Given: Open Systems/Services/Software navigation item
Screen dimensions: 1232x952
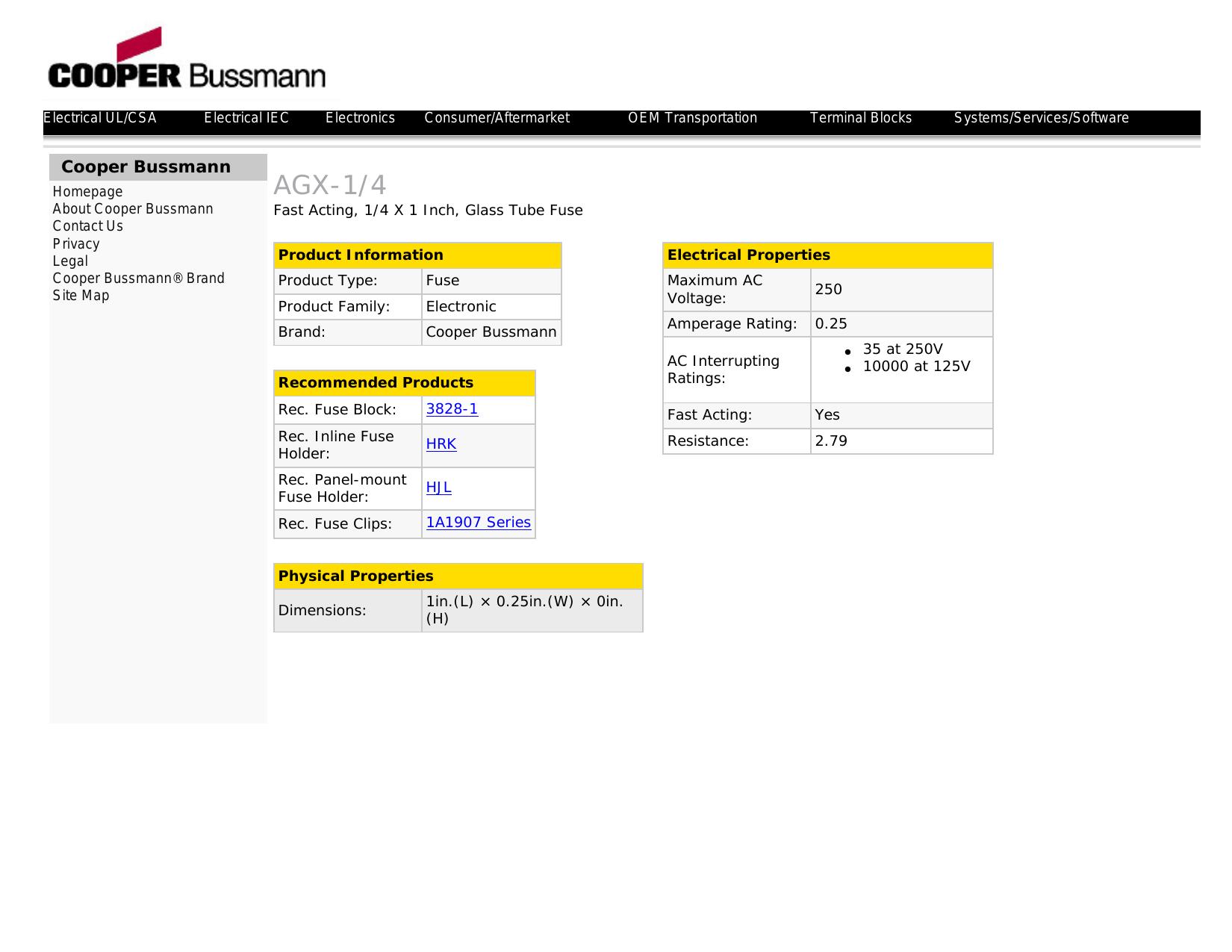Looking at the screenshot, I should tap(1041, 118).
